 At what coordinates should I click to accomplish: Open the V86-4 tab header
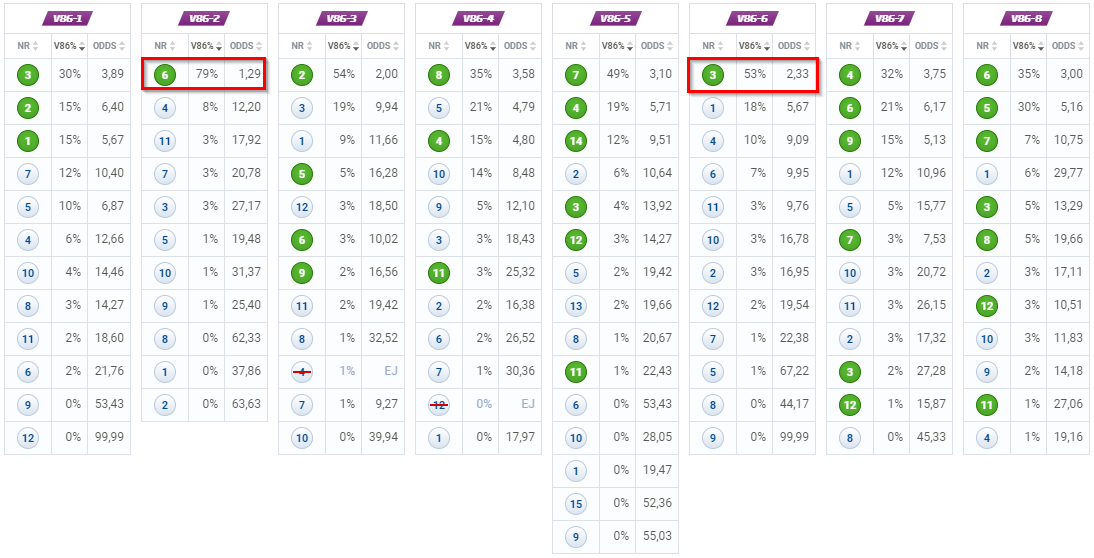478,19
